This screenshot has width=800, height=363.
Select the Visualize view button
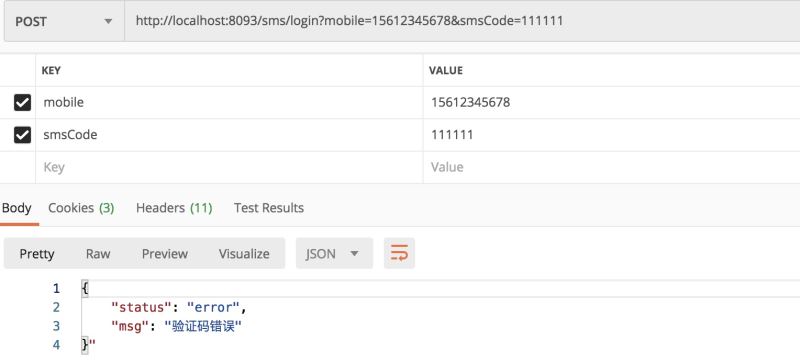244,253
